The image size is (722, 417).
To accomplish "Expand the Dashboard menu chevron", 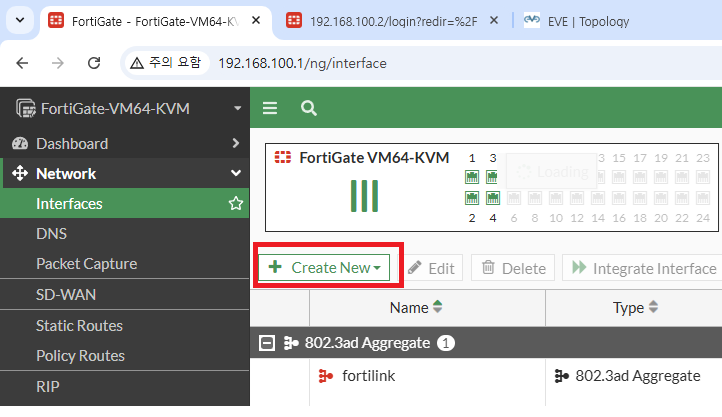I will coord(236,143).
